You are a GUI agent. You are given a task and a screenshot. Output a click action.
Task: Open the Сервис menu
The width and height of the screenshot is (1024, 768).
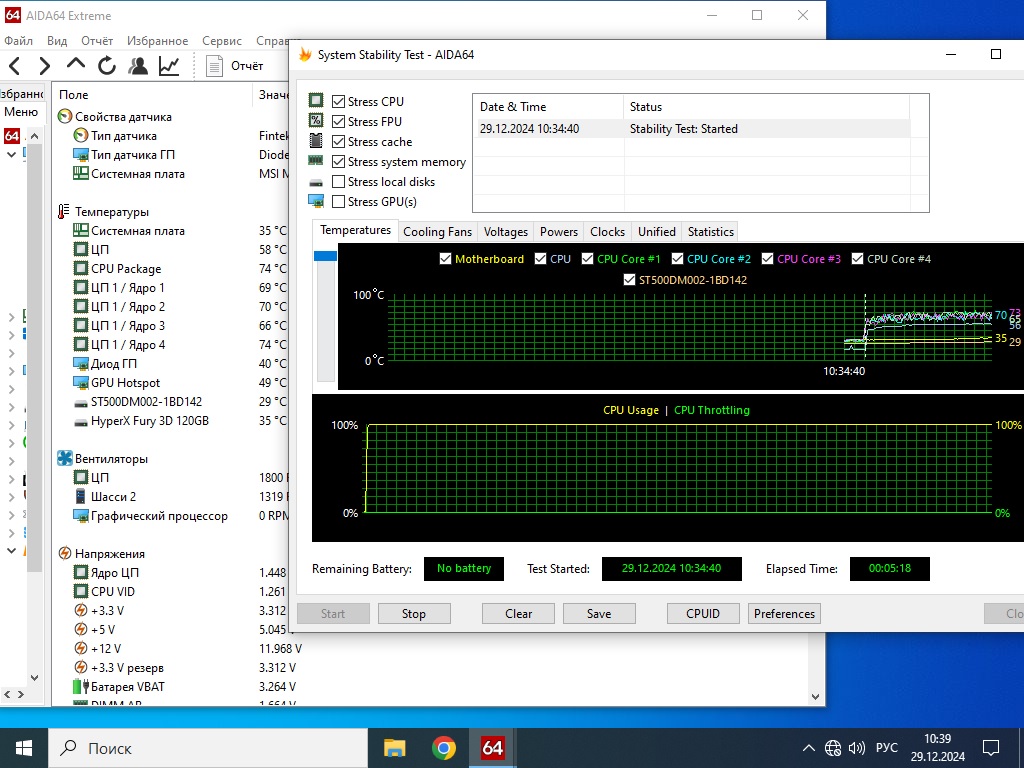(221, 41)
